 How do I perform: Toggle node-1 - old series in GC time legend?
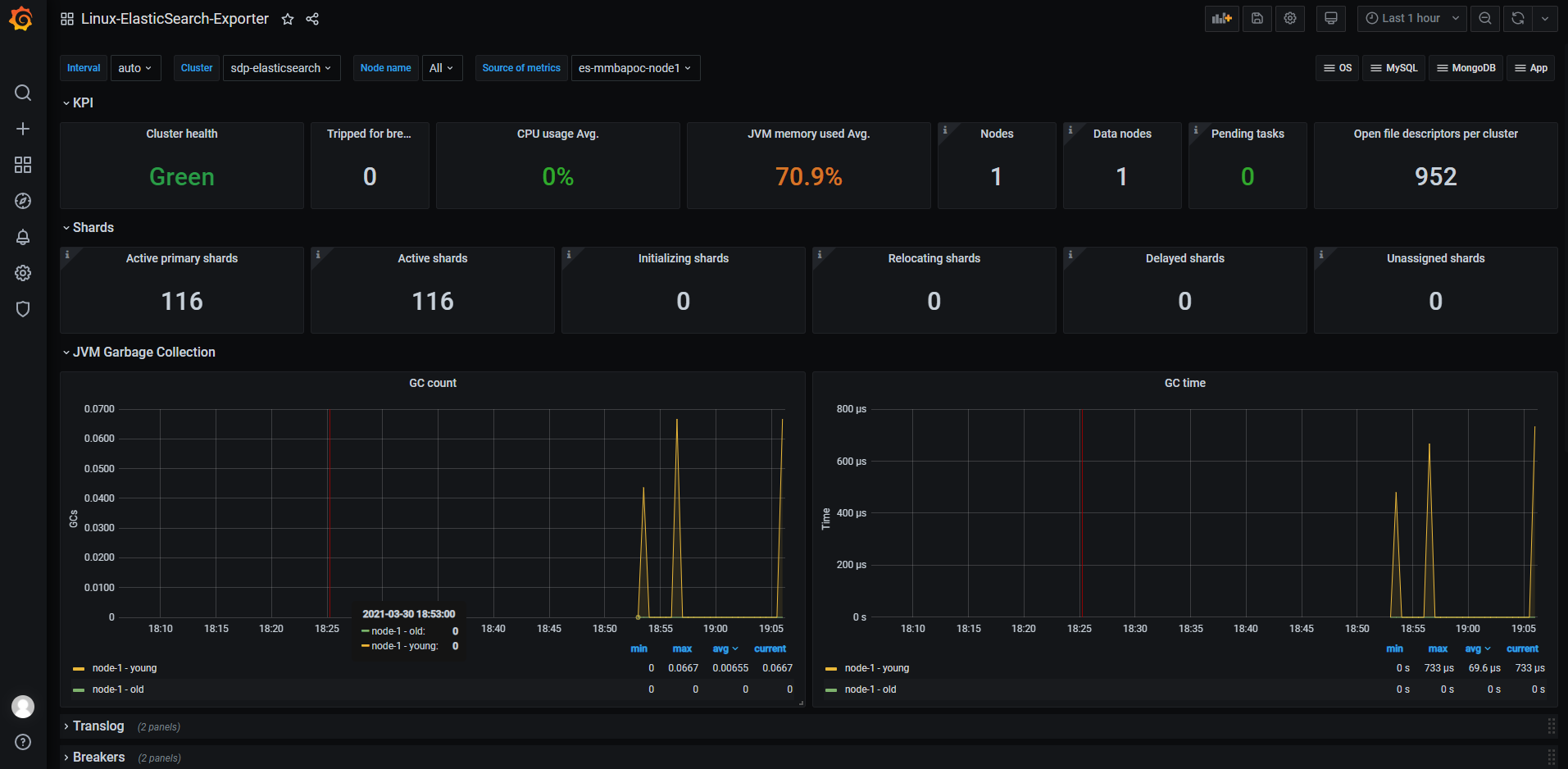tap(870, 689)
